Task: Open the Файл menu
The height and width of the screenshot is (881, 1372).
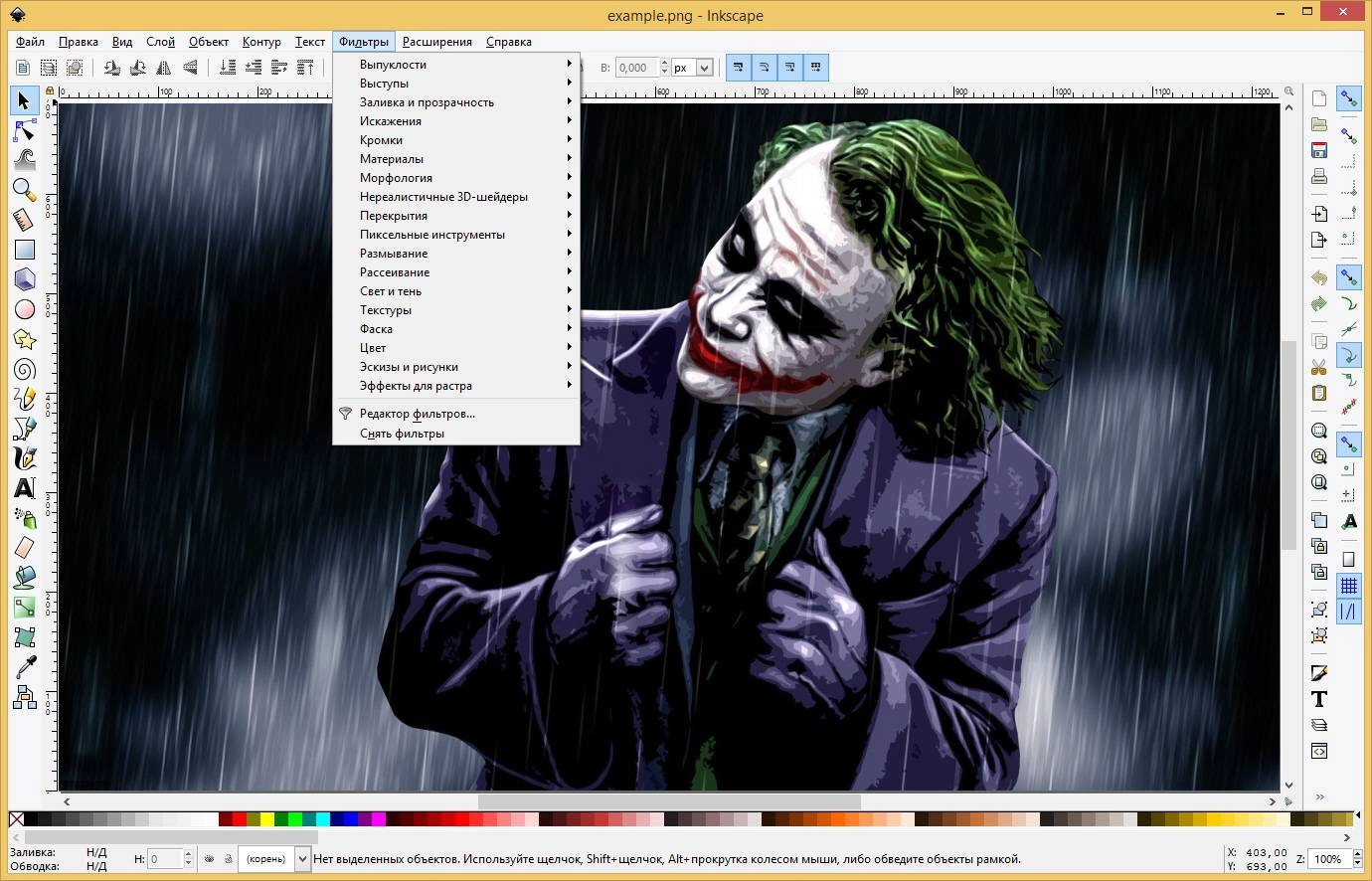Action: (31, 42)
